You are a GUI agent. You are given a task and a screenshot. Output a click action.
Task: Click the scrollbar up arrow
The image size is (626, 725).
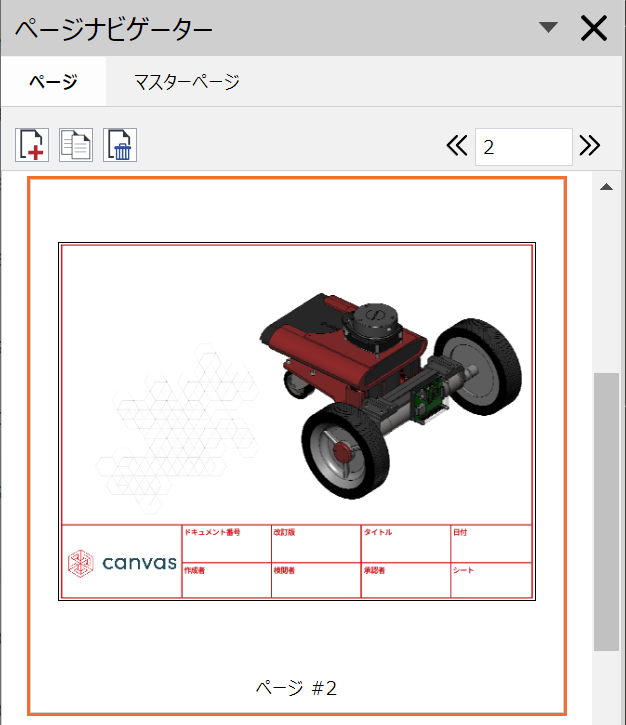point(607,187)
